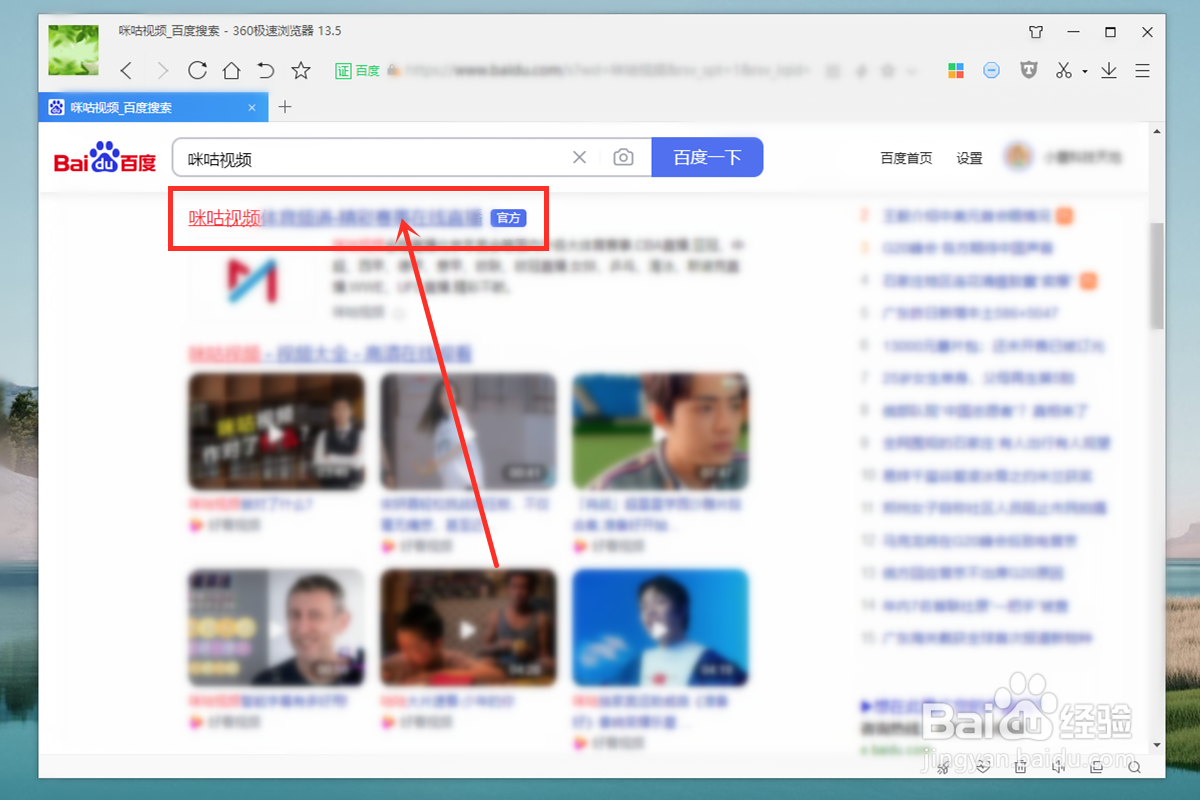1200x800 pixels.
Task: Play the first video thumbnail with suited man
Action: 276,432
